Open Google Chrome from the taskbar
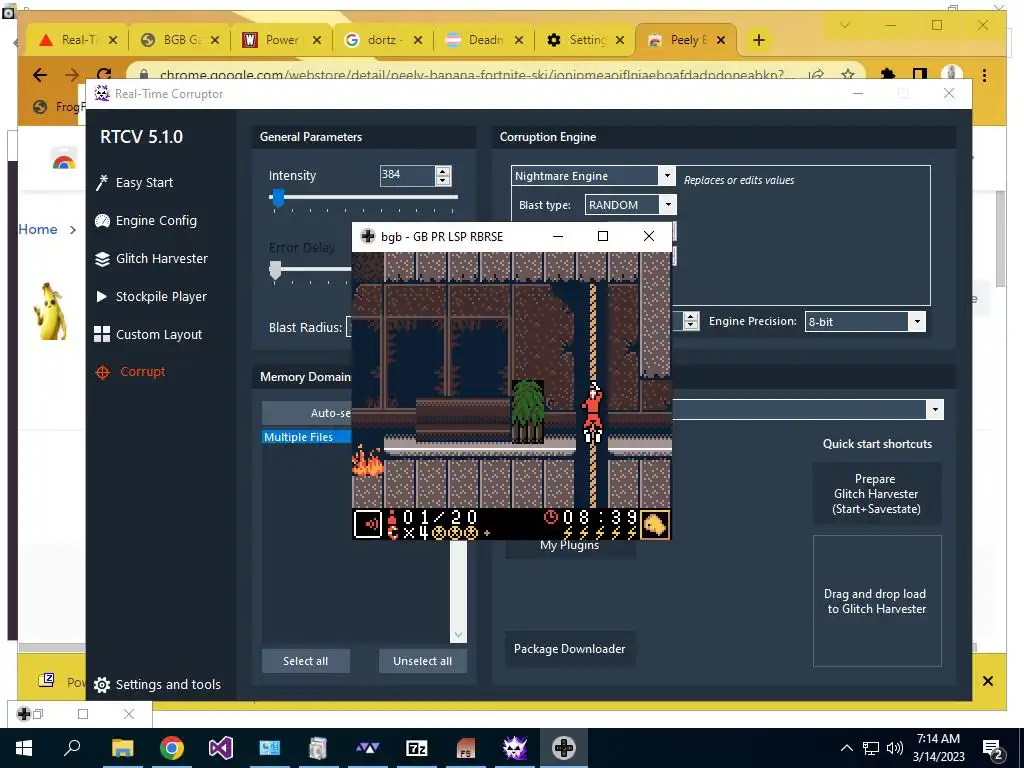The image size is (1024, 768). pos(172,748)
